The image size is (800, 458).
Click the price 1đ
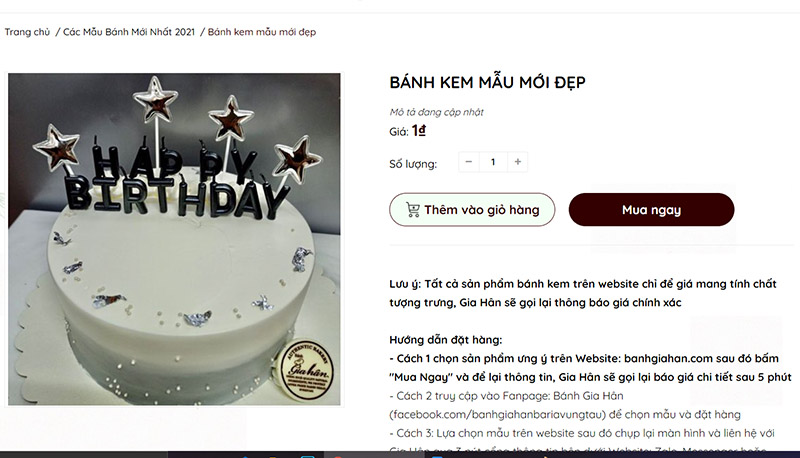tap(419, 130)
